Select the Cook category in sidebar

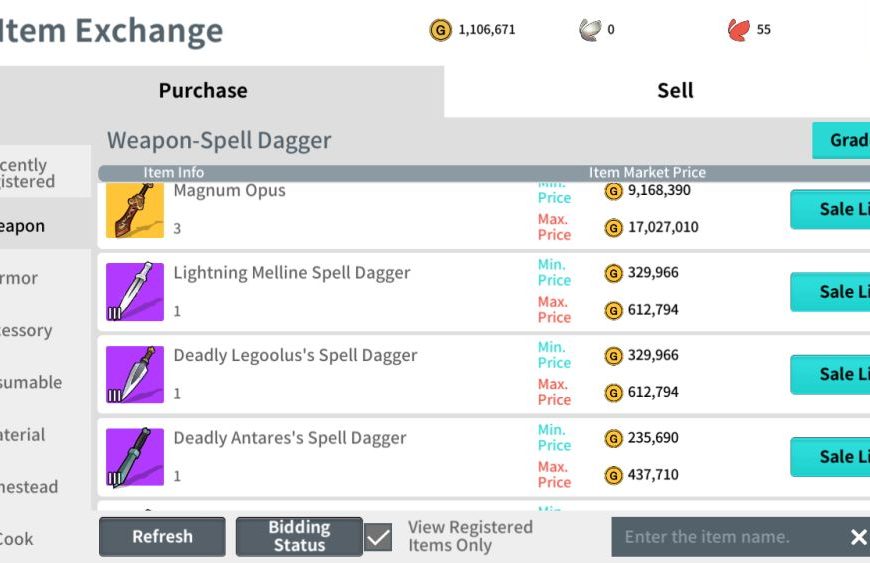coord(16,539)
